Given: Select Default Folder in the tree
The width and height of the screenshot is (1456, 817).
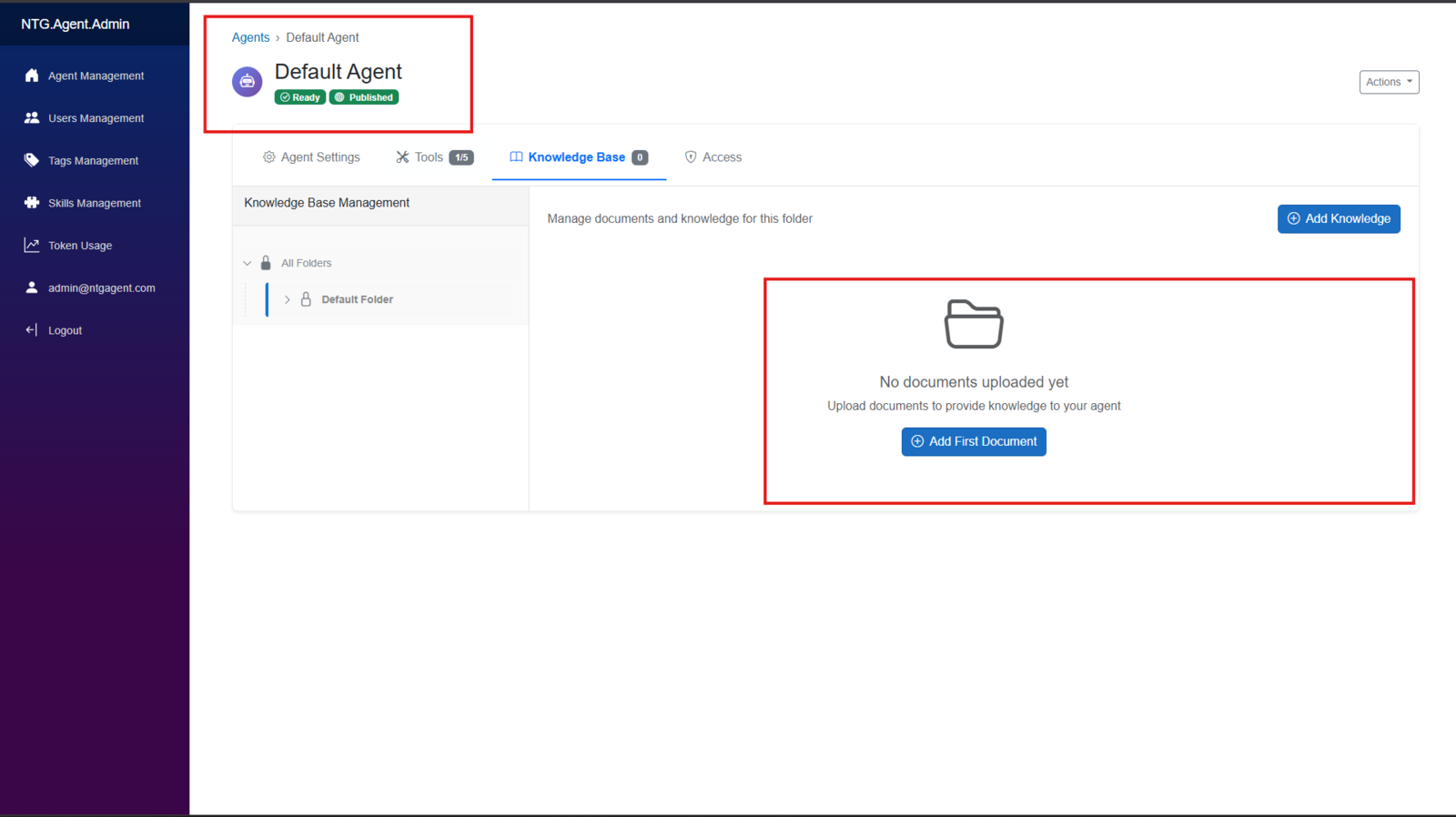Looking at the screenshot, I should 357,299.
